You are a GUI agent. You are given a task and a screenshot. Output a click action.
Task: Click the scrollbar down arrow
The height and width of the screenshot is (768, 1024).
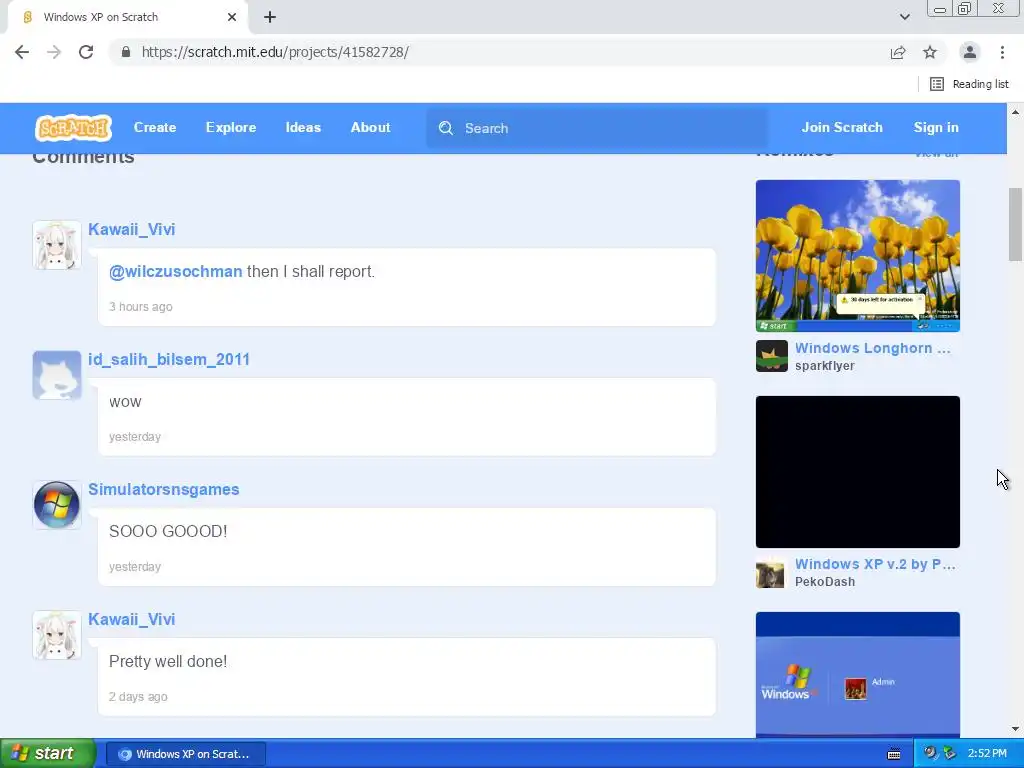click(1015, 729)
